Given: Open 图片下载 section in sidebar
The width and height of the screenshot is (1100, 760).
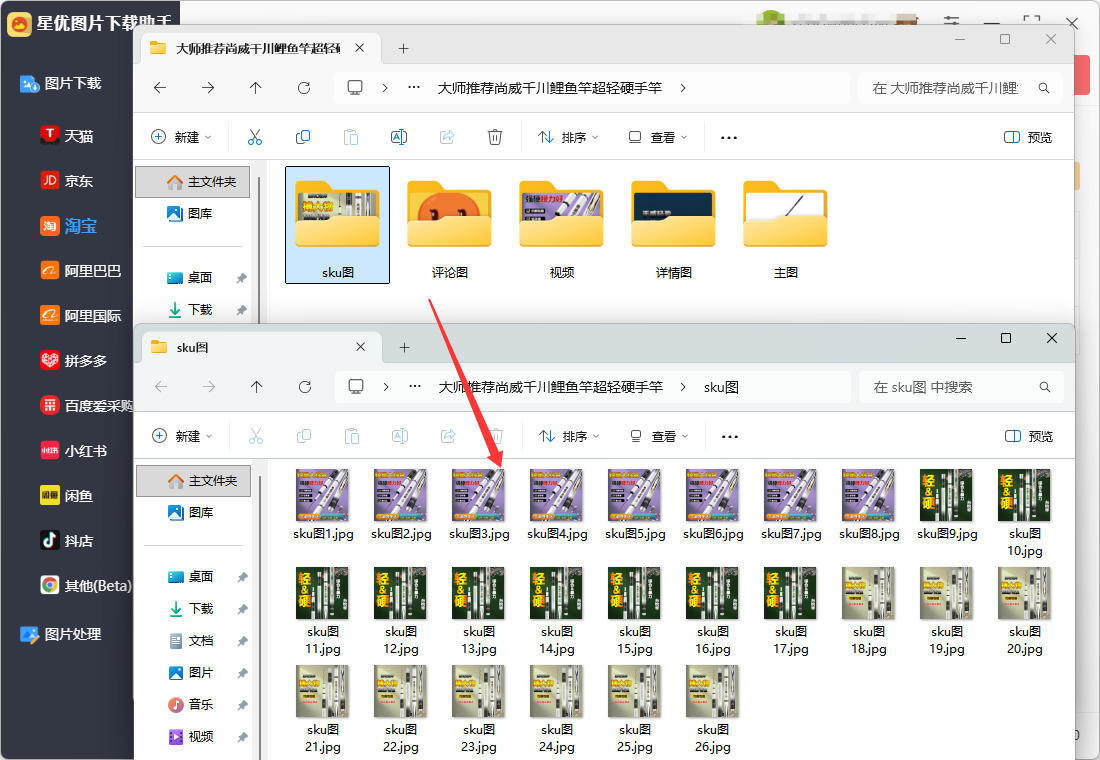Looking at the screenshot, I should pyautogui.click(x=61, y=84).
